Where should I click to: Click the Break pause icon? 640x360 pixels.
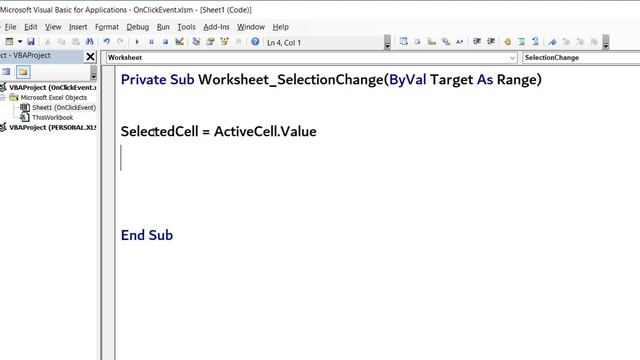point(151,42)
